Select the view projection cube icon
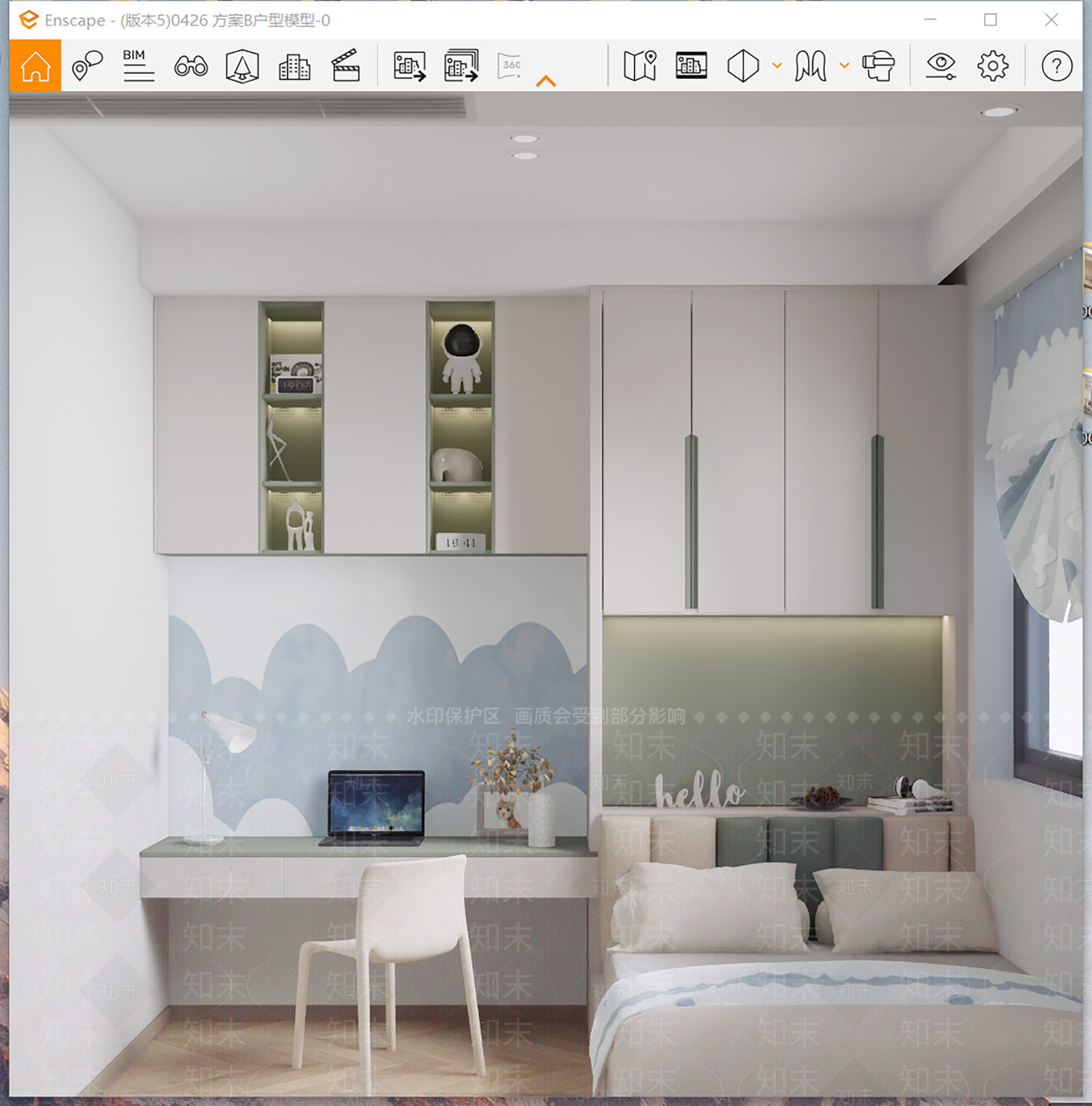The width and height of the screenshot is (1092, 1106). [x=743, y=66]
